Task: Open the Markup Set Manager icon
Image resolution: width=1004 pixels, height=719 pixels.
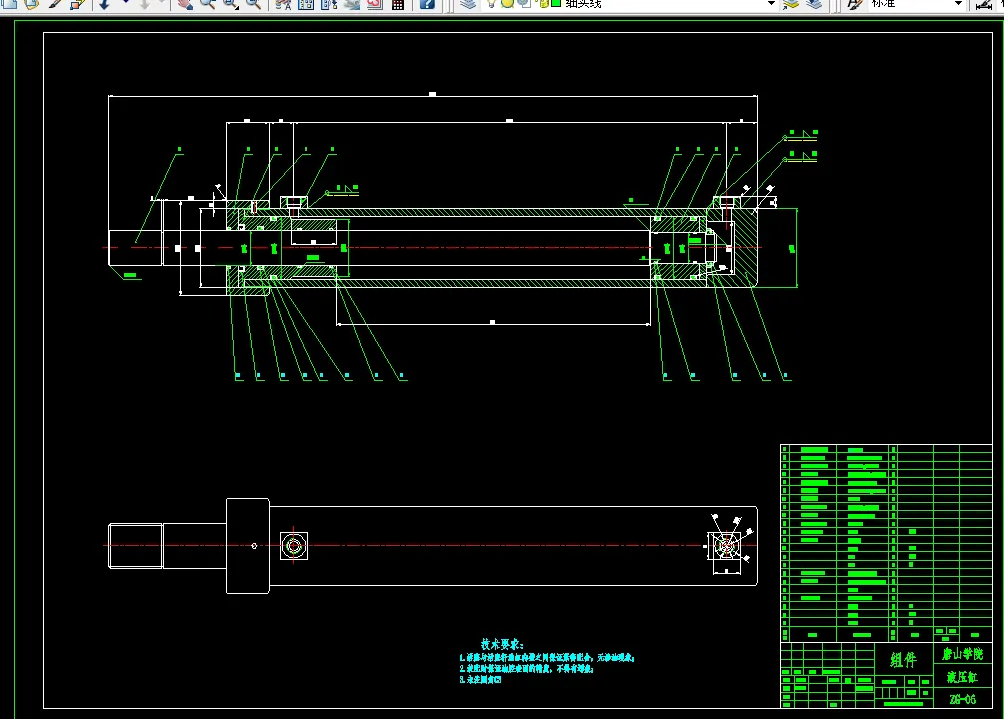Action: pos(375,4)
